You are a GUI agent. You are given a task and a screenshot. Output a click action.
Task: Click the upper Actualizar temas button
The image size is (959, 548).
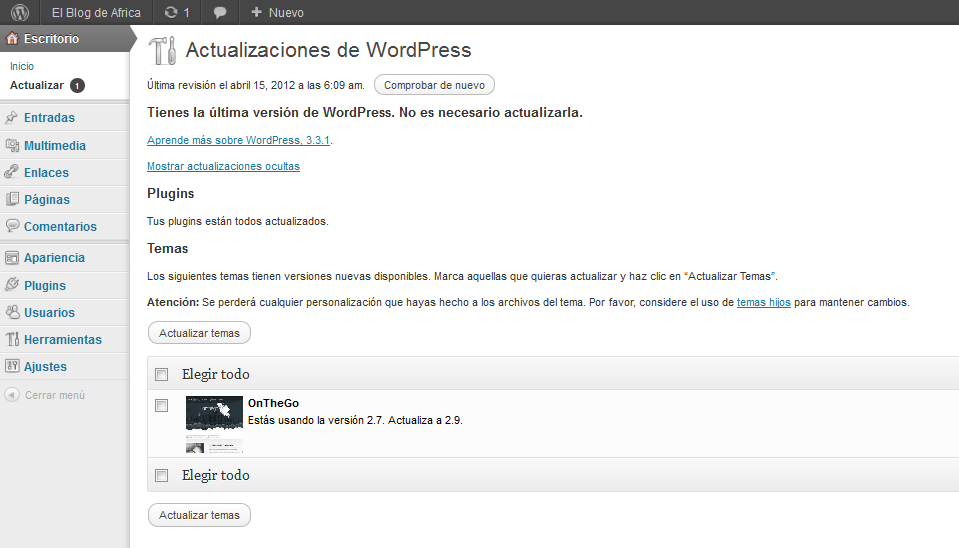(199, 333)
